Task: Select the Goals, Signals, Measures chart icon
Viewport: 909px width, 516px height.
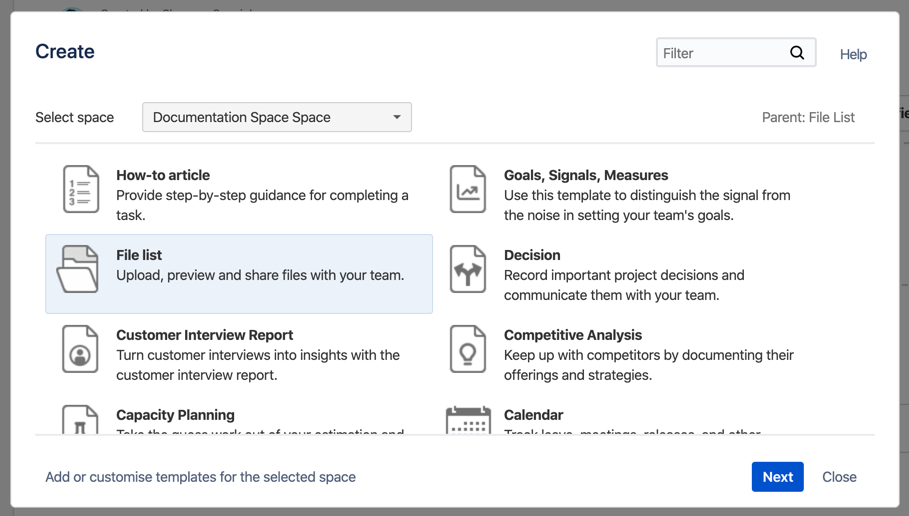Action: coord(468,189)
